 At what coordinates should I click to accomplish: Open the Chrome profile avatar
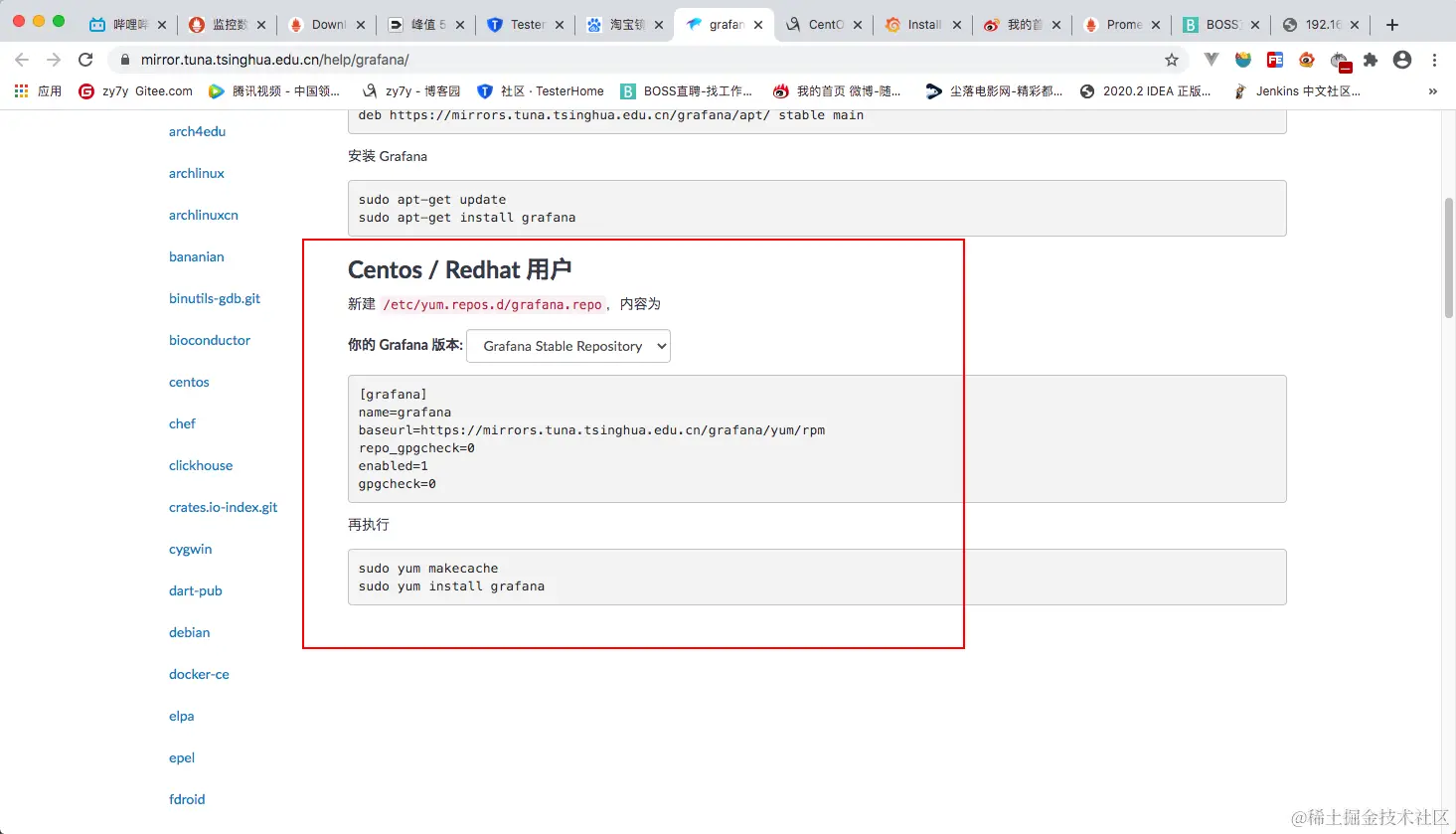point(1402,60)
